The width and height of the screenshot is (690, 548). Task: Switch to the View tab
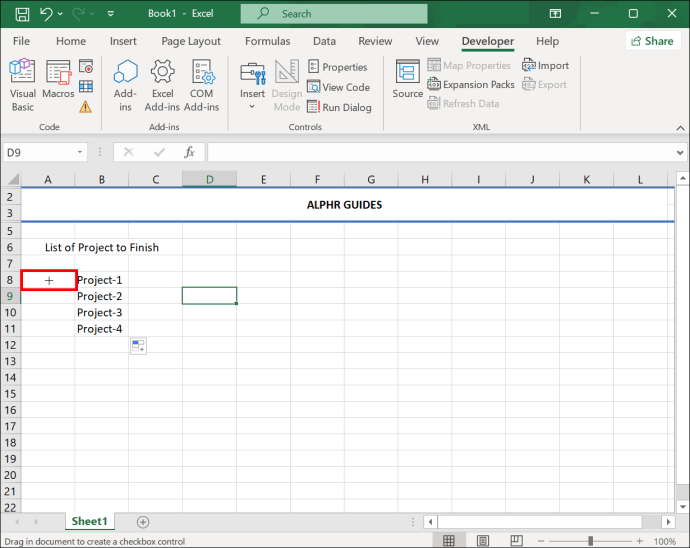[x=427, y=41]
